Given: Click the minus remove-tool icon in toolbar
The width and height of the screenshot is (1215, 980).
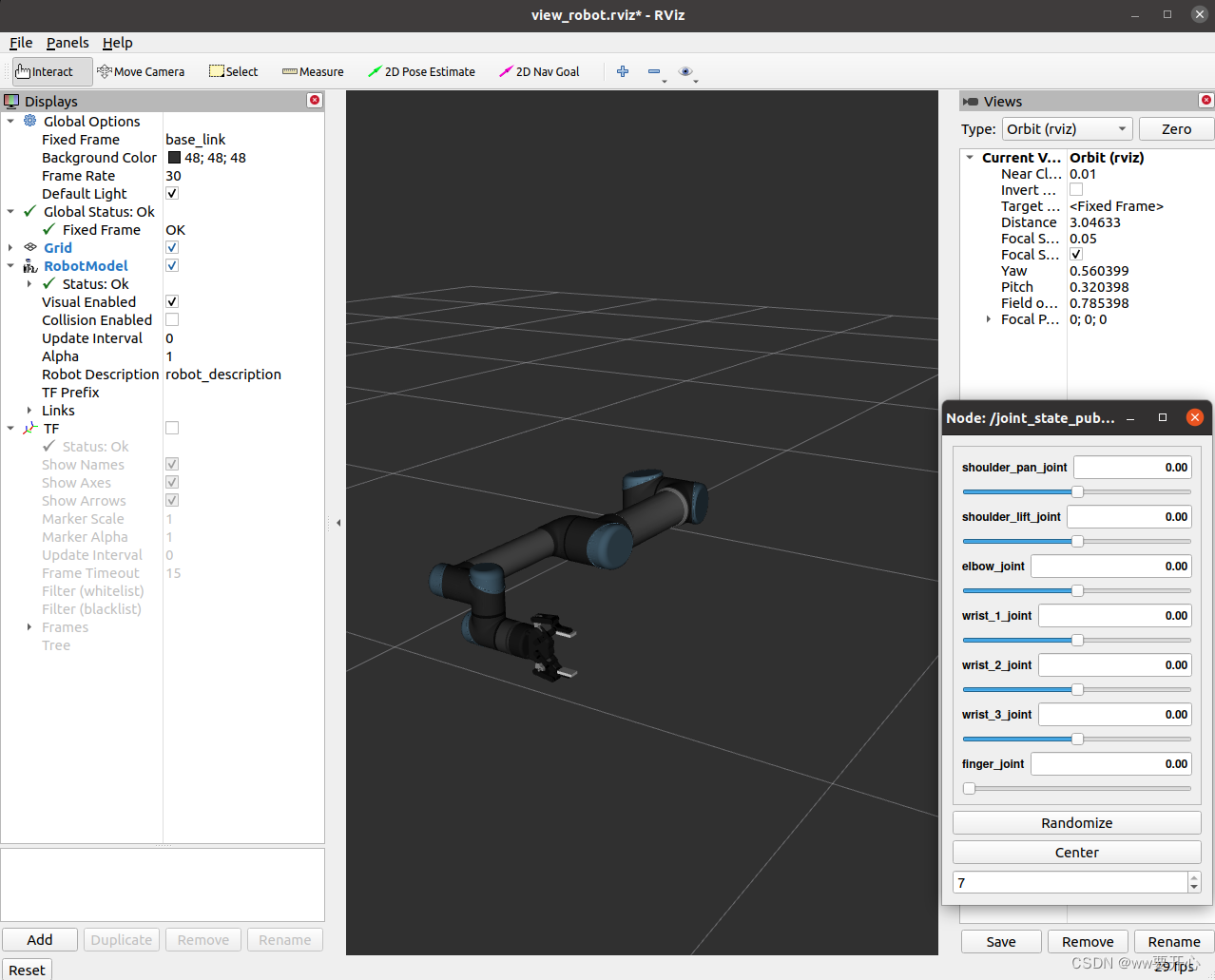Looking at the screenshot, I should 654,71.
